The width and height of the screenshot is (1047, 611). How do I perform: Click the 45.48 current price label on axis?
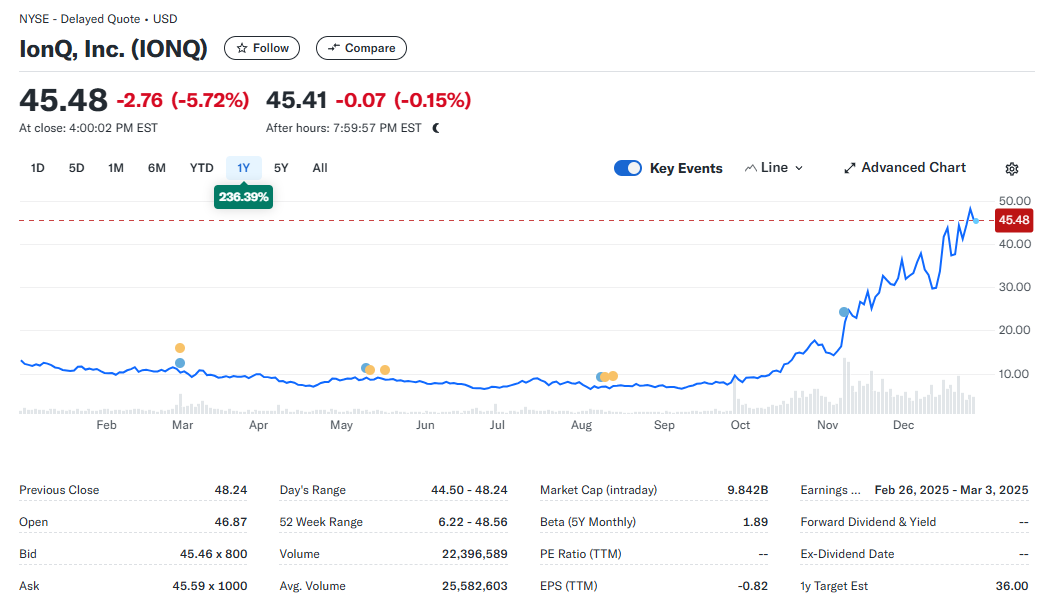(x=1014, y=220)
